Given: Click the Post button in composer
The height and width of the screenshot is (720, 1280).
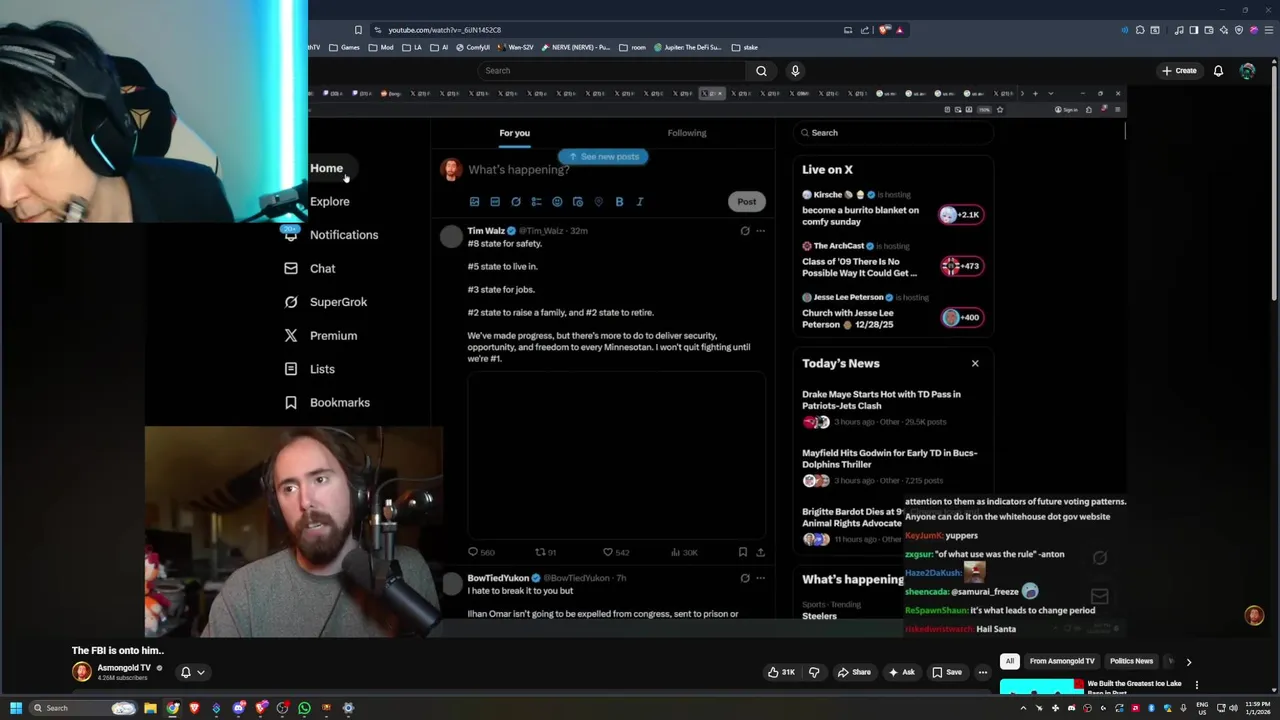Looking at the screenshot, I should (x=747, y=202).
